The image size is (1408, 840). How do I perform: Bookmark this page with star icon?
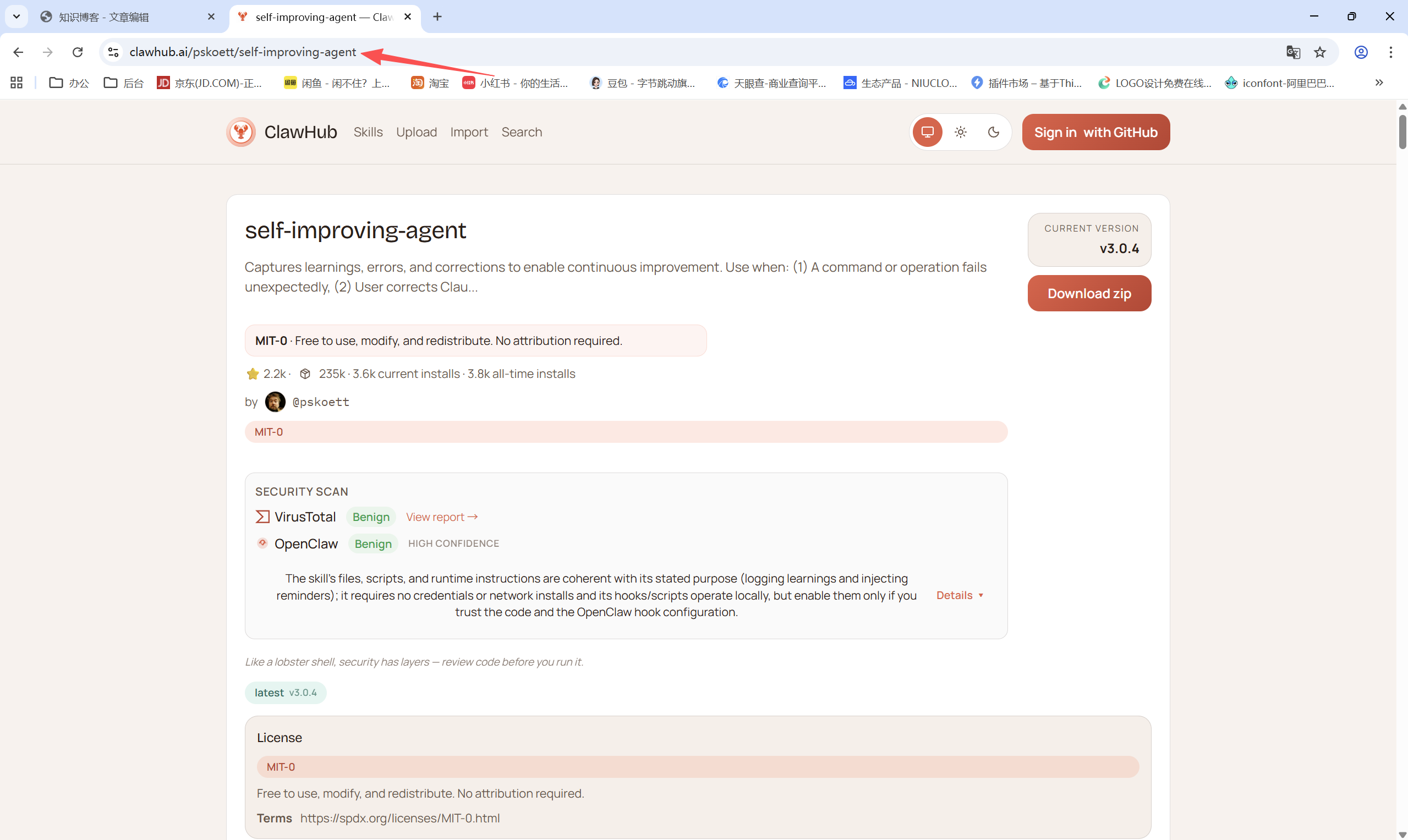(1319, 52)
